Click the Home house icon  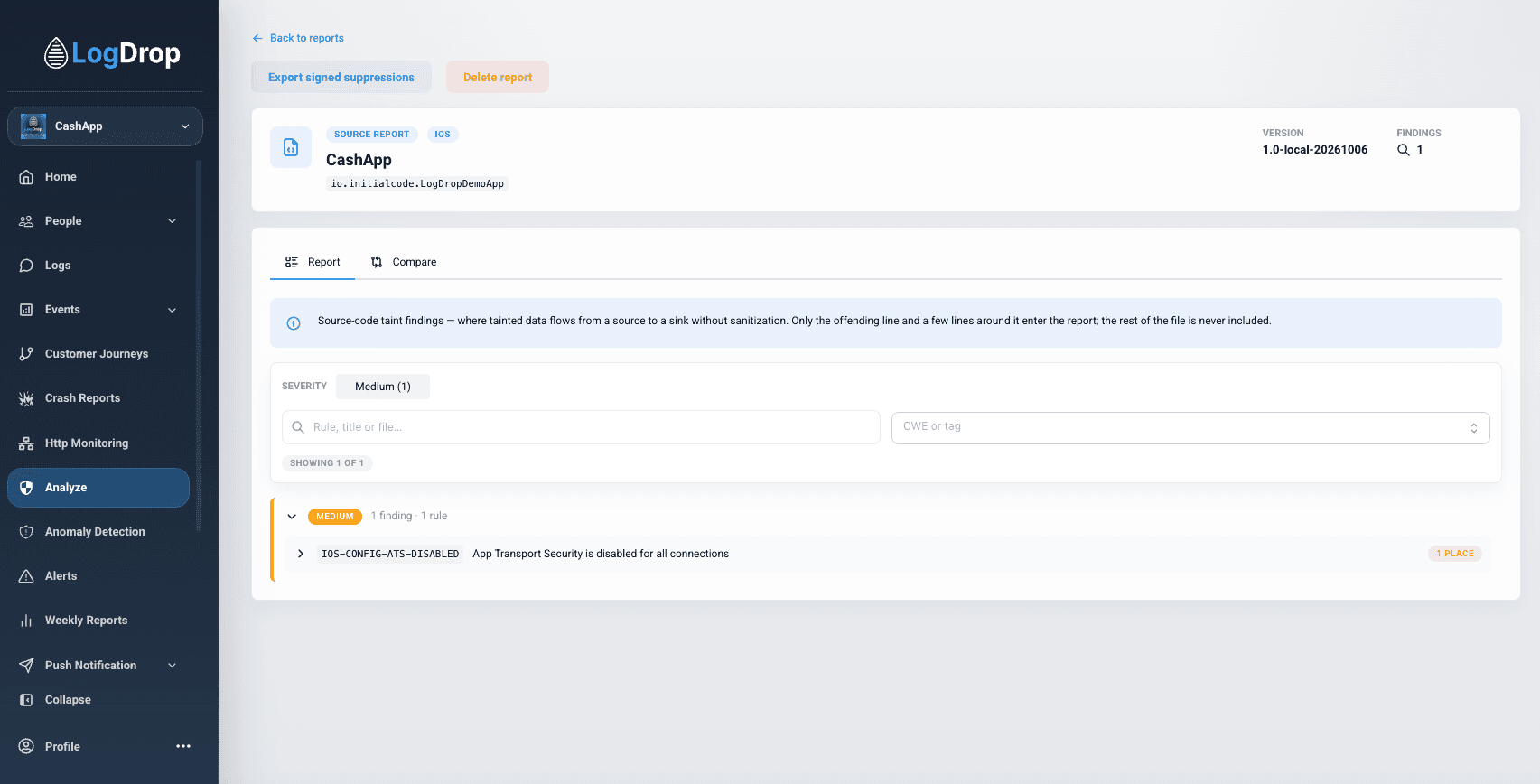click(26, 177)
